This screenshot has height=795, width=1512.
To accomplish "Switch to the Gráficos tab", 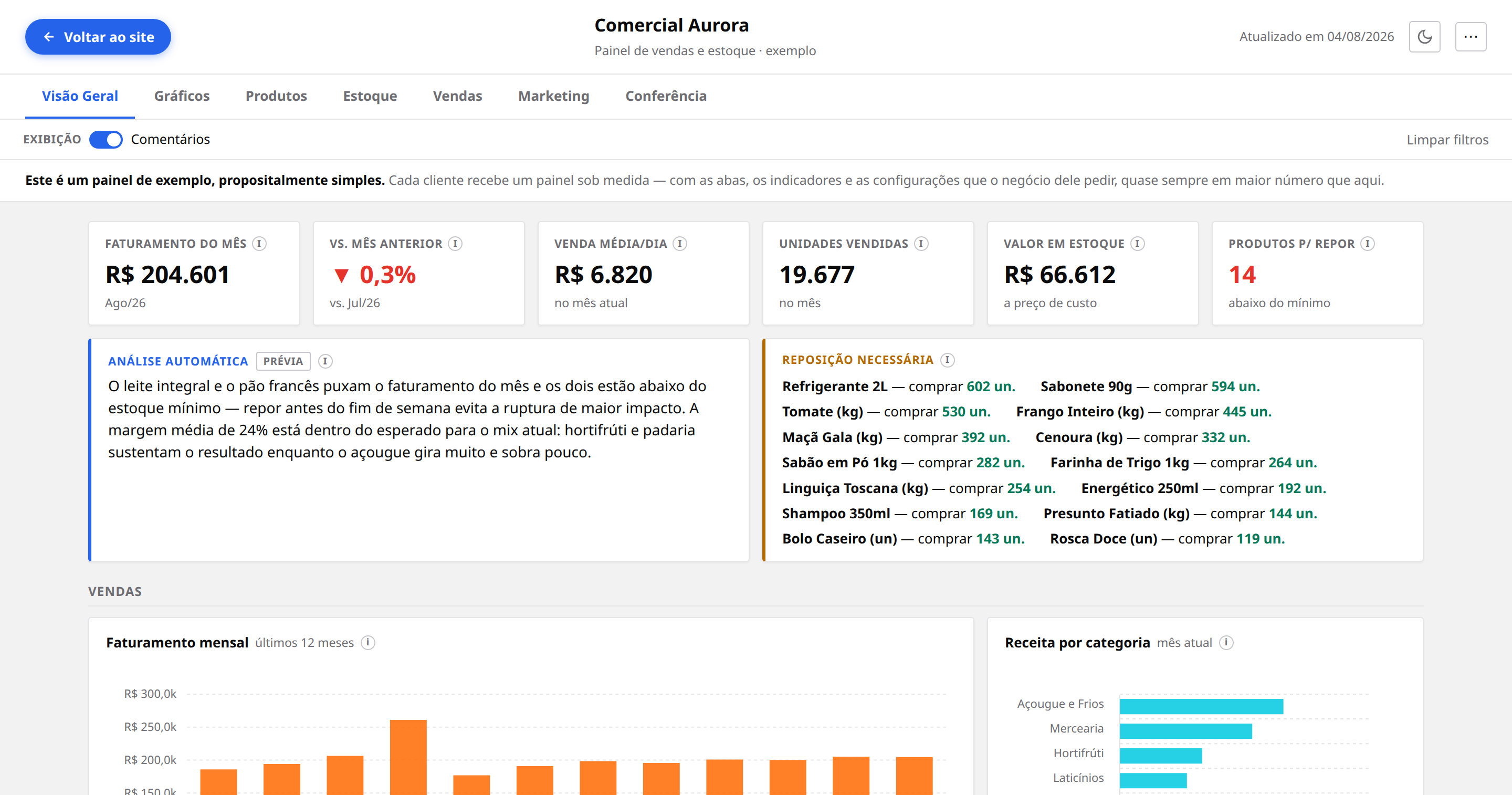I will [182, 96].
